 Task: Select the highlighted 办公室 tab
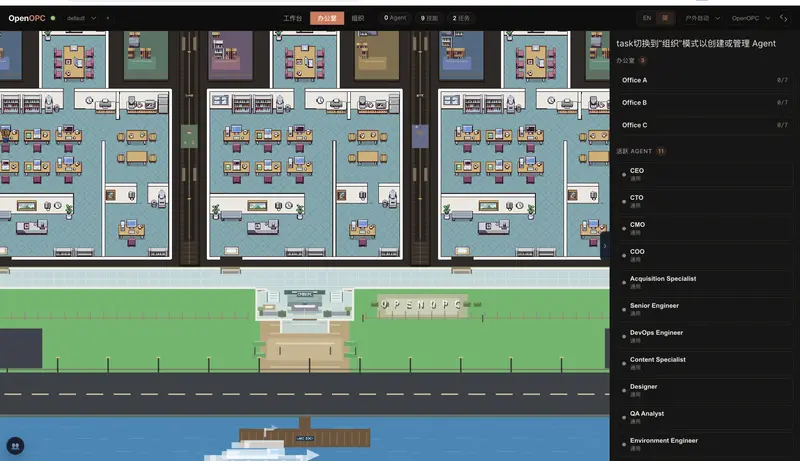click(x=327, y=18)
